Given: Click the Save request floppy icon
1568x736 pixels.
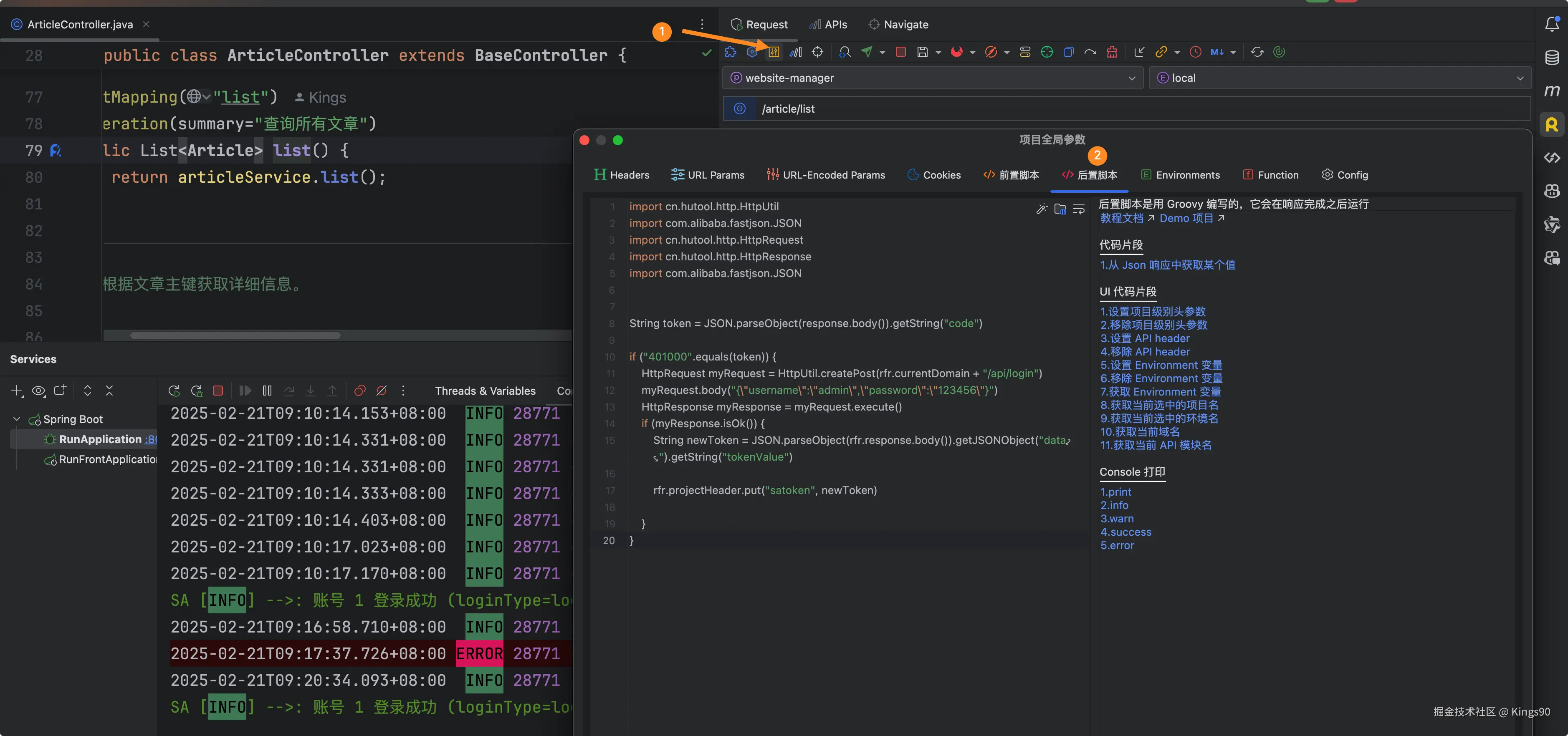Looking at the screenshot, I should pos(923,52).
